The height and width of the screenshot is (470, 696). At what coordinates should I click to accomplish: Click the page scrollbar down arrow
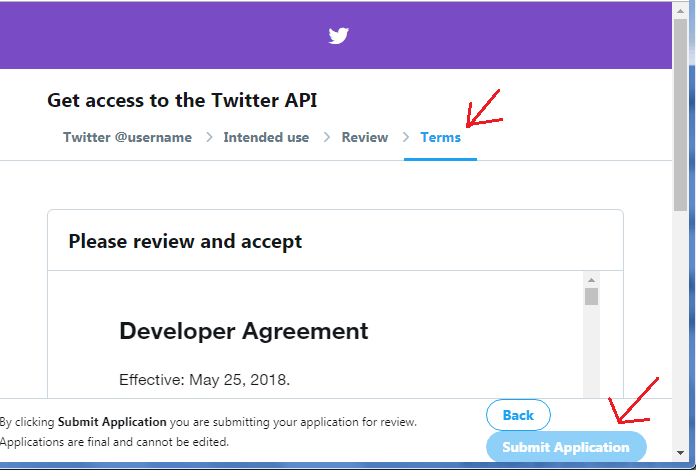(x=680, y=453)
